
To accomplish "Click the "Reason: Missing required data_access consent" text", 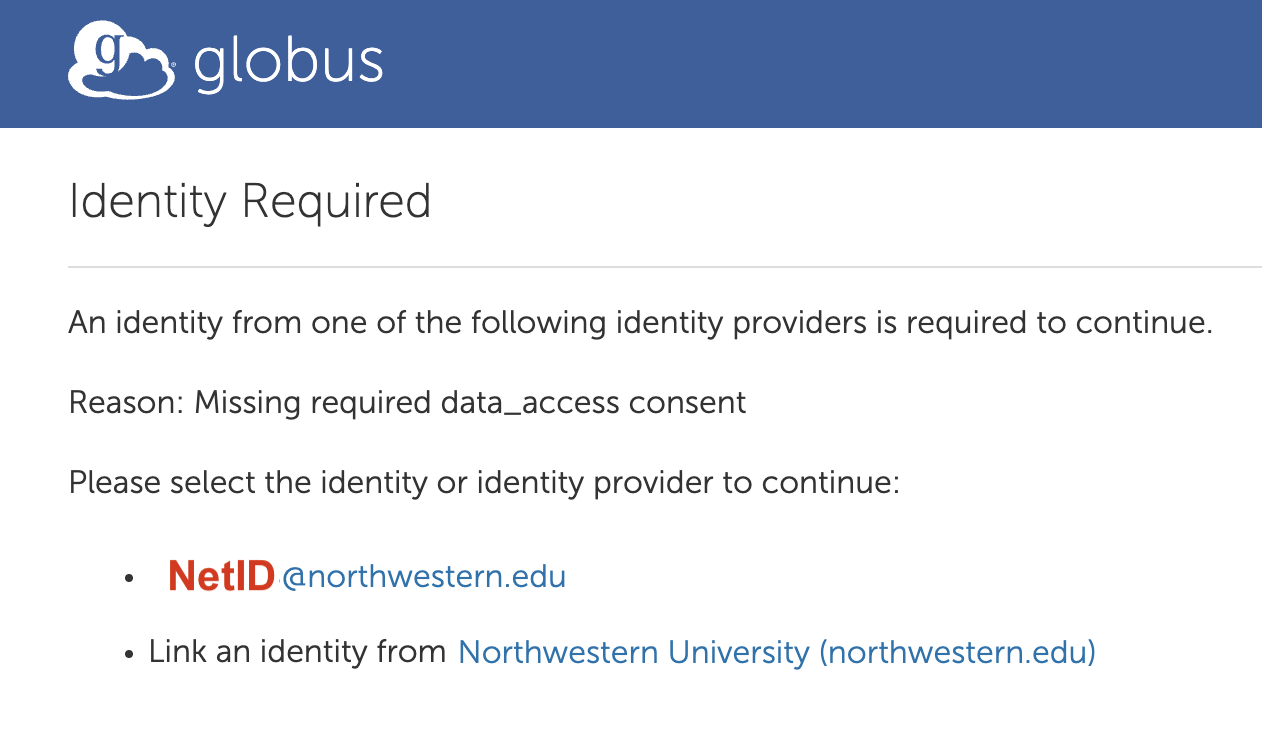I will [x=406, y=402].
